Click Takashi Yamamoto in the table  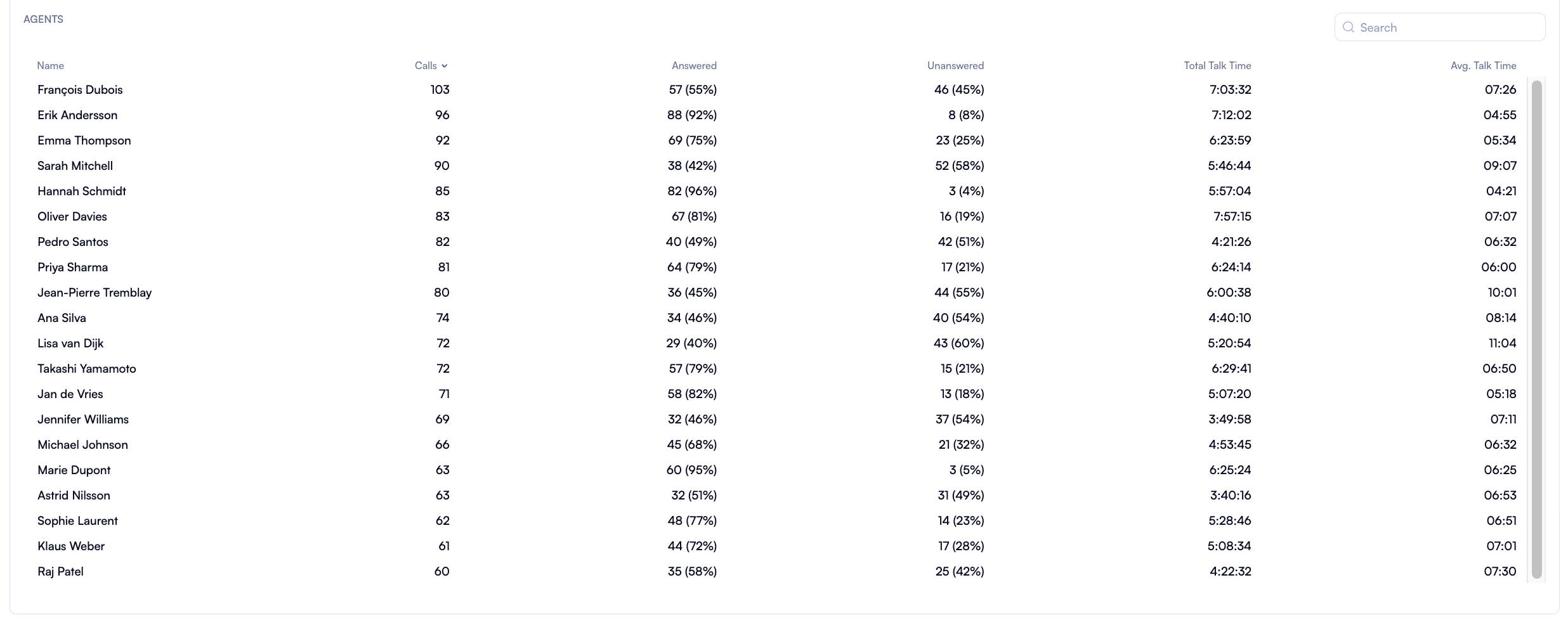[87, 369]
